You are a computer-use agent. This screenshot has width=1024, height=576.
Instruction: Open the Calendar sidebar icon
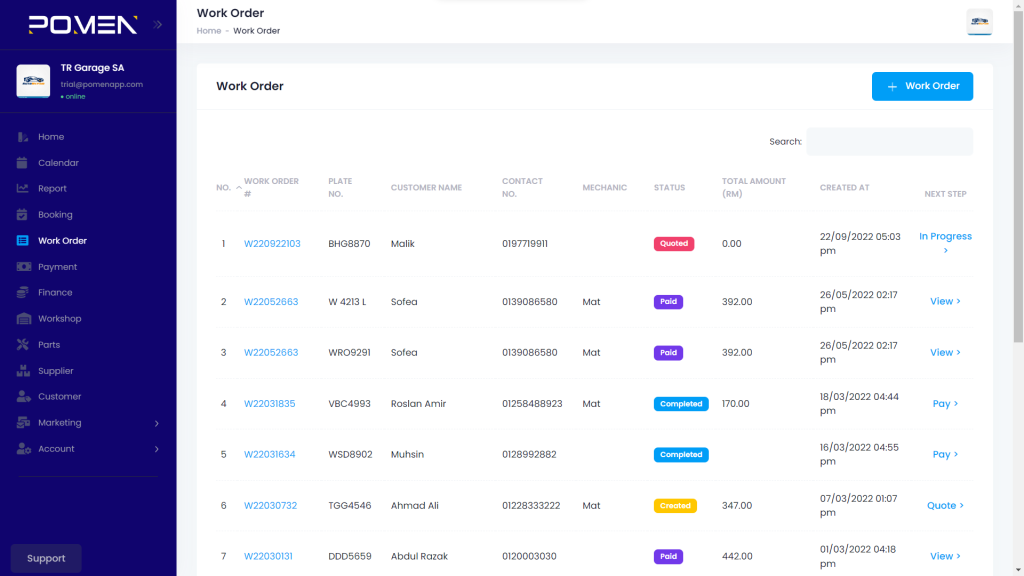pyautogui.click(x=23, y=163)
